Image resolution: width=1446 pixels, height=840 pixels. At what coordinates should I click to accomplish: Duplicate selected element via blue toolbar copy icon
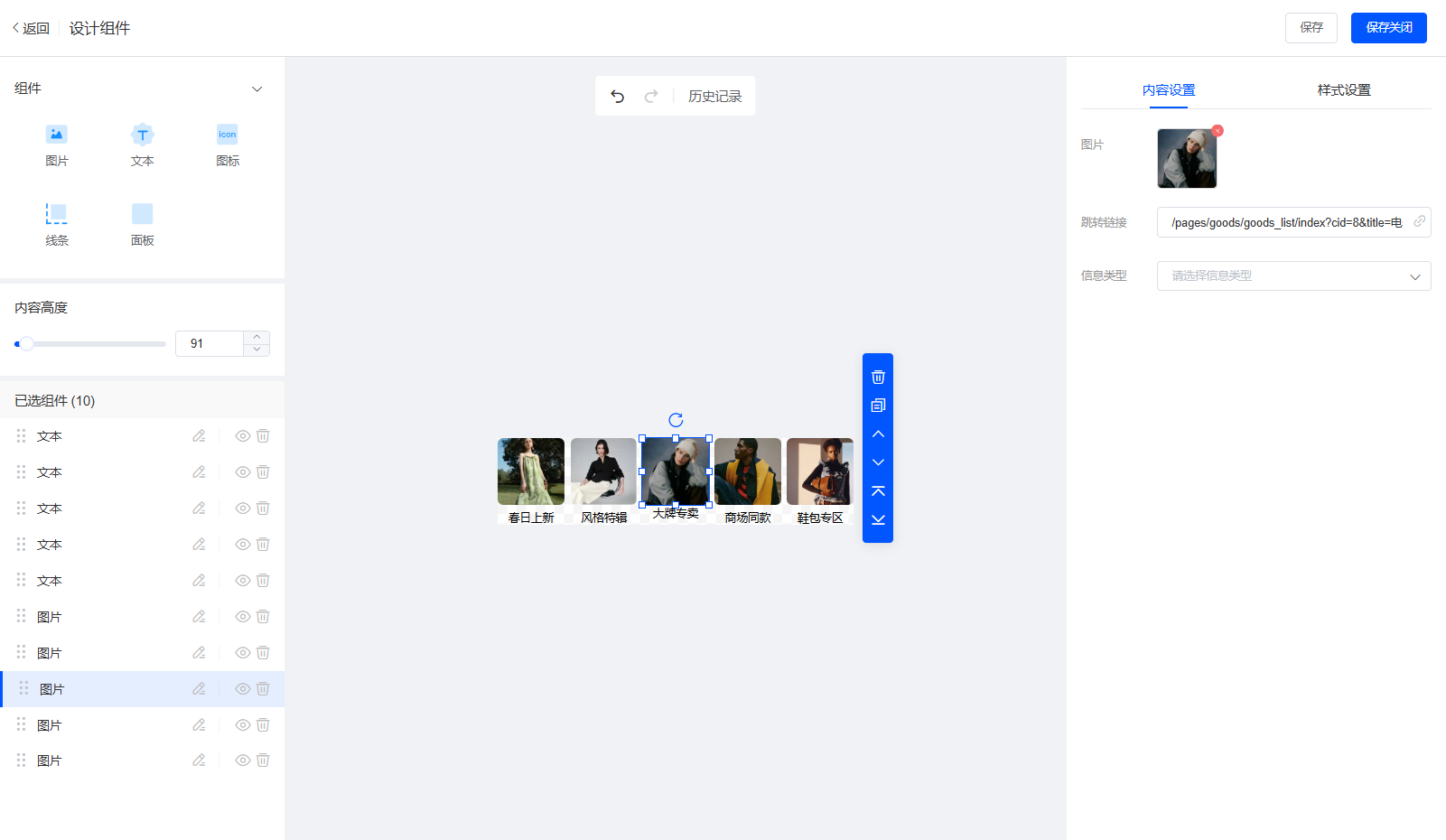(x=878, y=406)
